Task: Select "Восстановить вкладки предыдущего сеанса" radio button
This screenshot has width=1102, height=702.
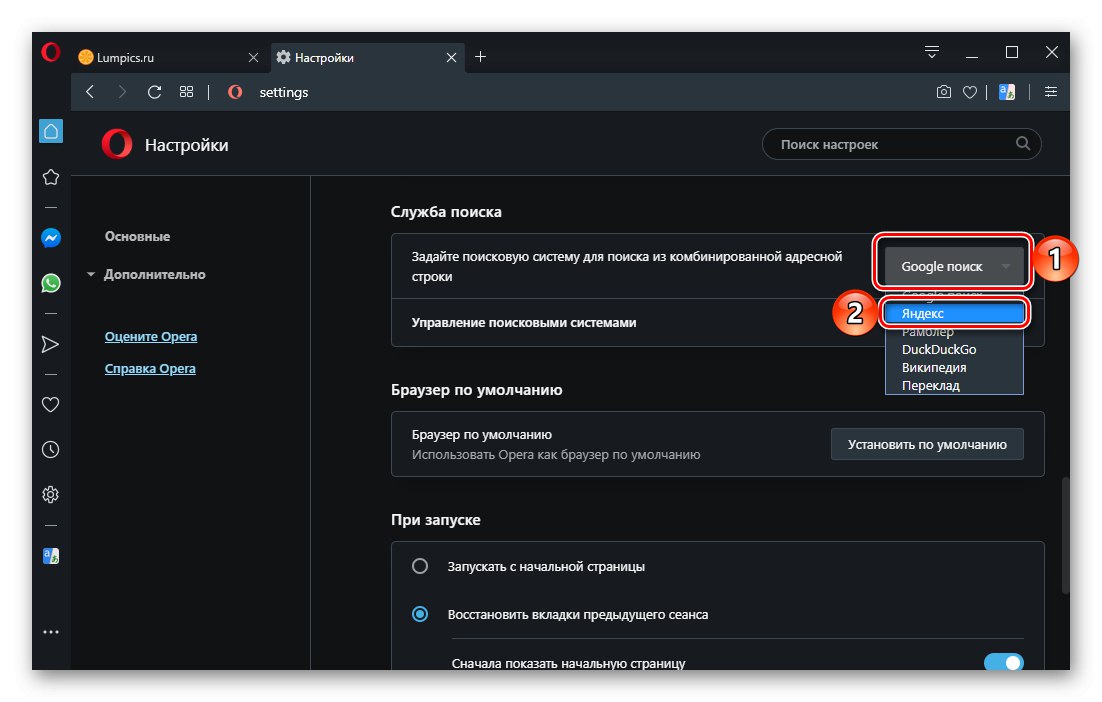Action: pyautogui.click(x=420, y=614)
